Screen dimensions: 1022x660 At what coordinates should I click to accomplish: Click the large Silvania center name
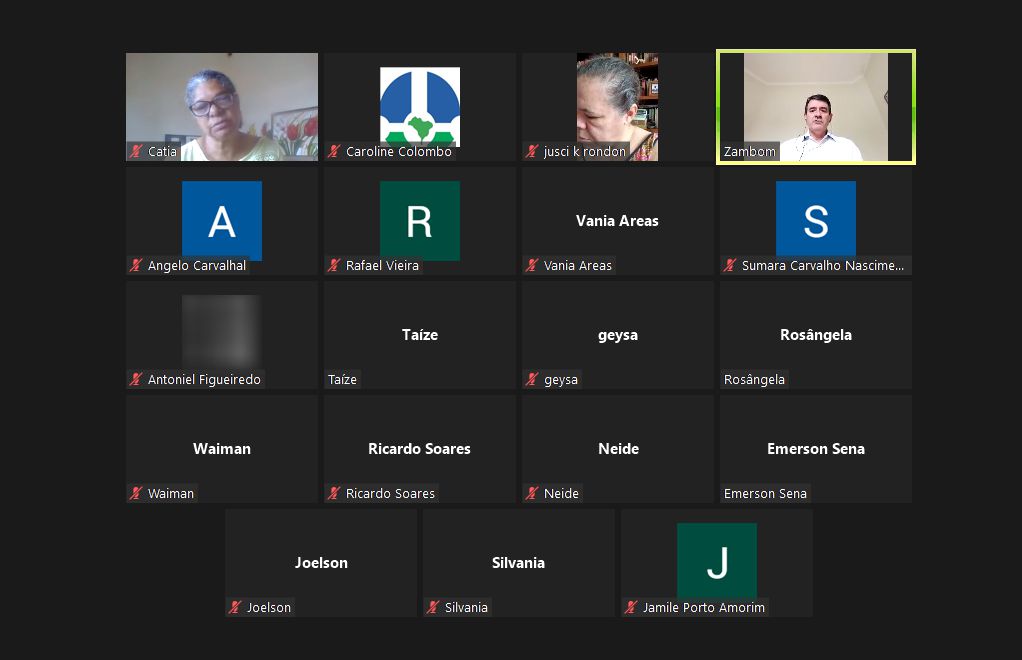518,563
